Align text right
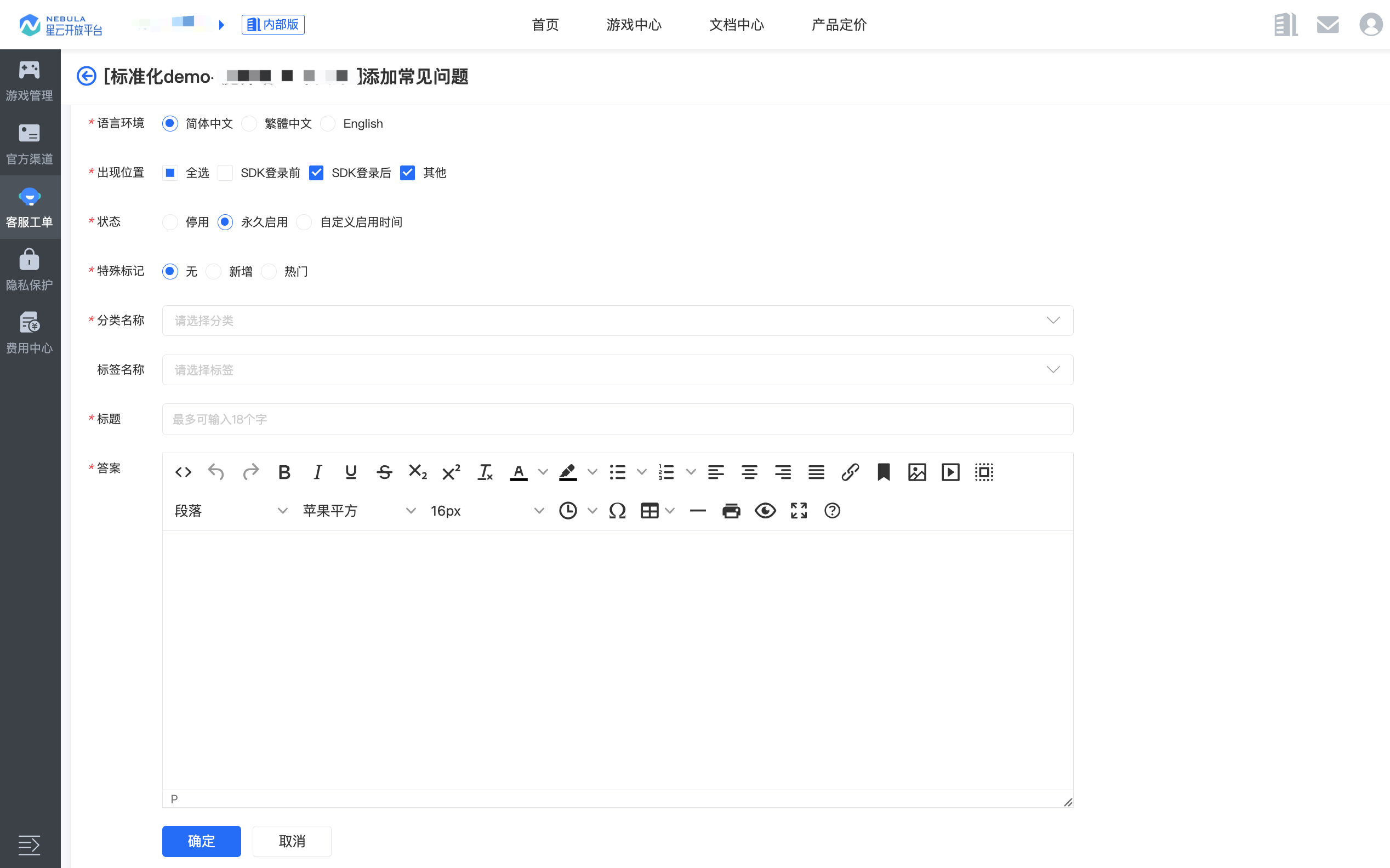This screenshot has width=1390, height=868. [783, 472]
